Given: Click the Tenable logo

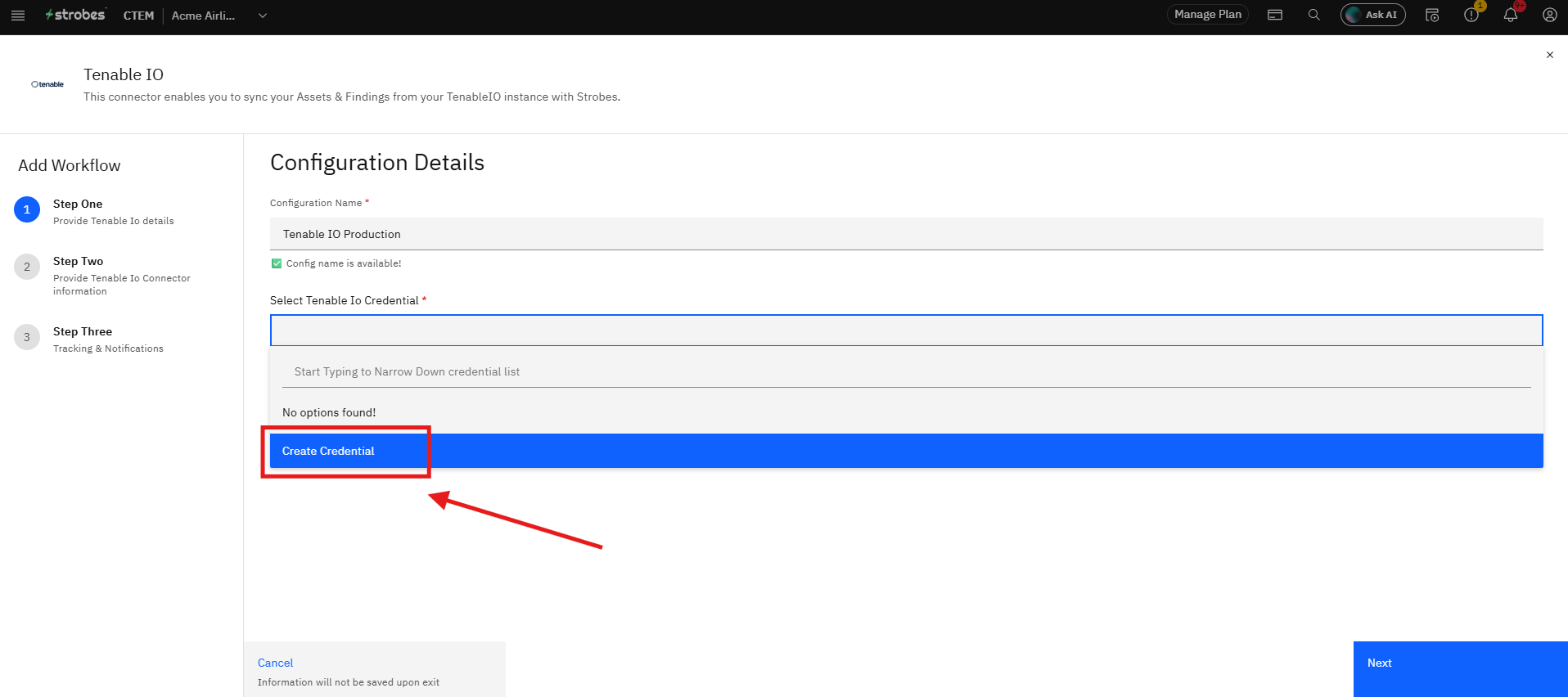Looking at the screenshot, I should [47, 84].
